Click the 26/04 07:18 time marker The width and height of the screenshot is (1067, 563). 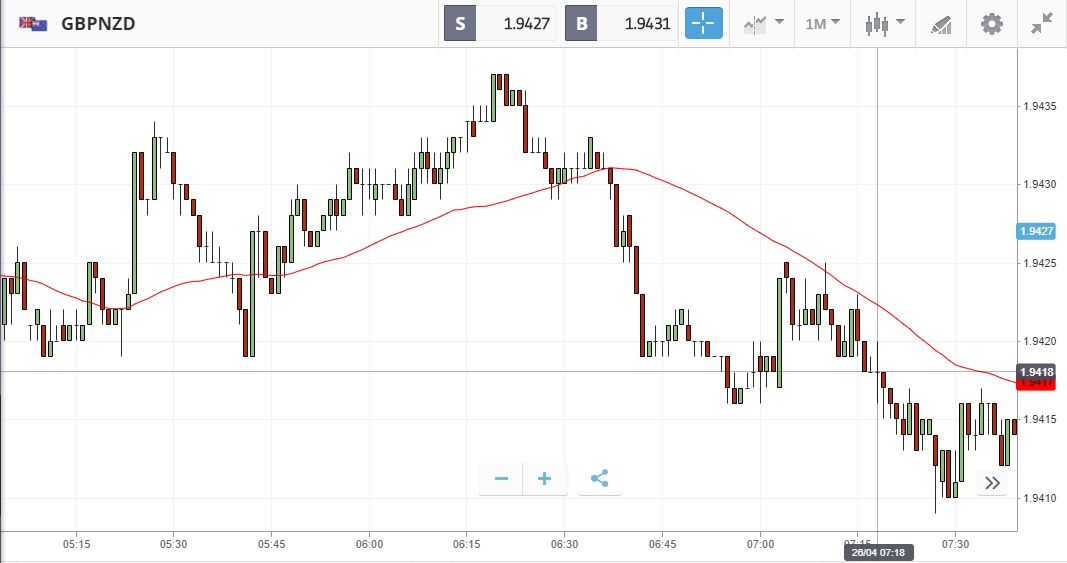point(877,552)
